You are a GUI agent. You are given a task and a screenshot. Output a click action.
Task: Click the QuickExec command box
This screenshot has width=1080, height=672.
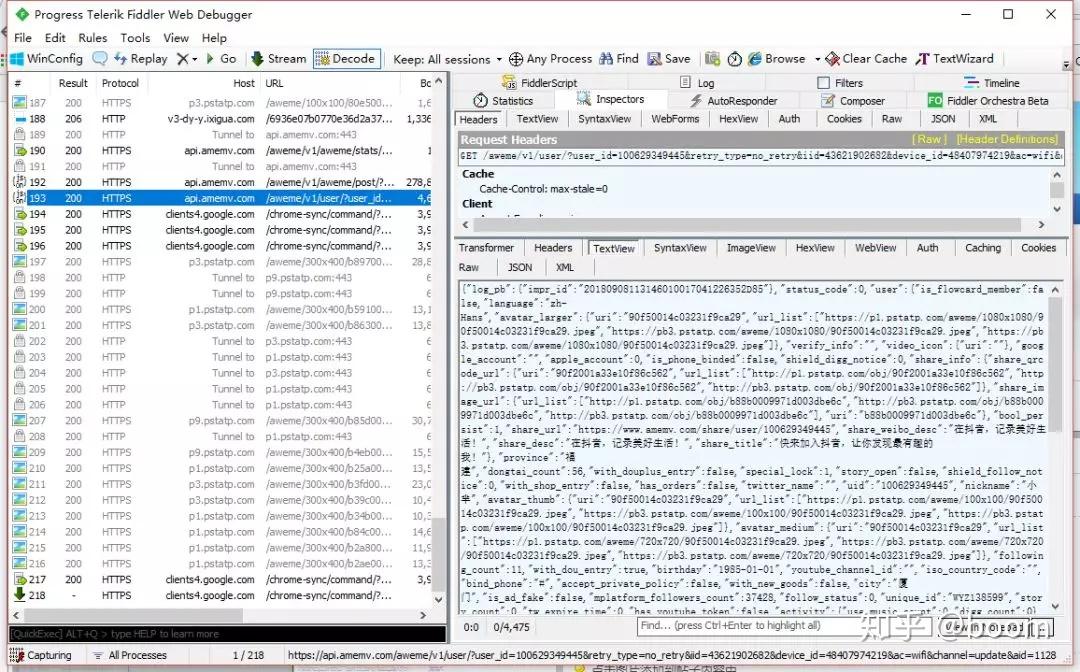(x=227, y=633)
